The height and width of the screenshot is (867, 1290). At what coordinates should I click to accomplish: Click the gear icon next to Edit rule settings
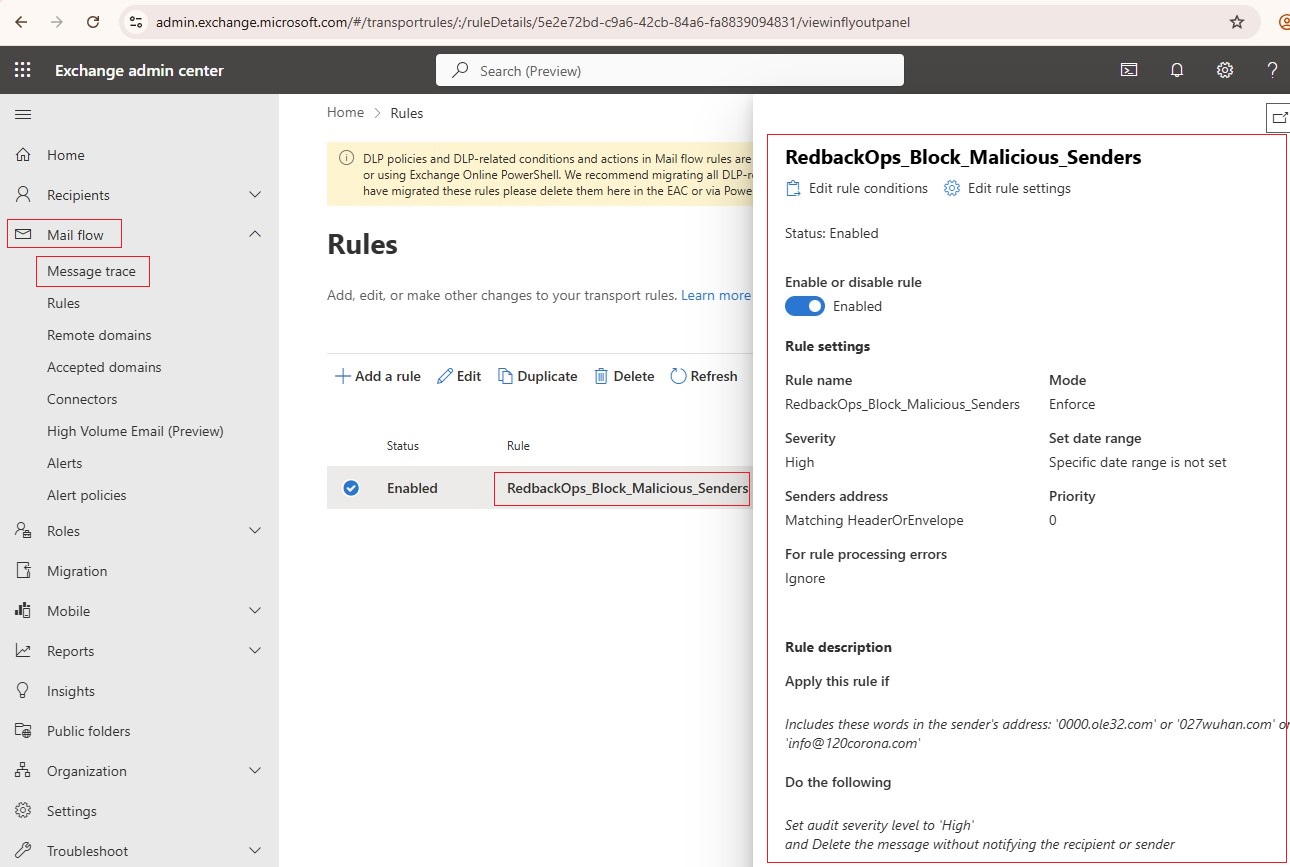click(x=952, y=188)
